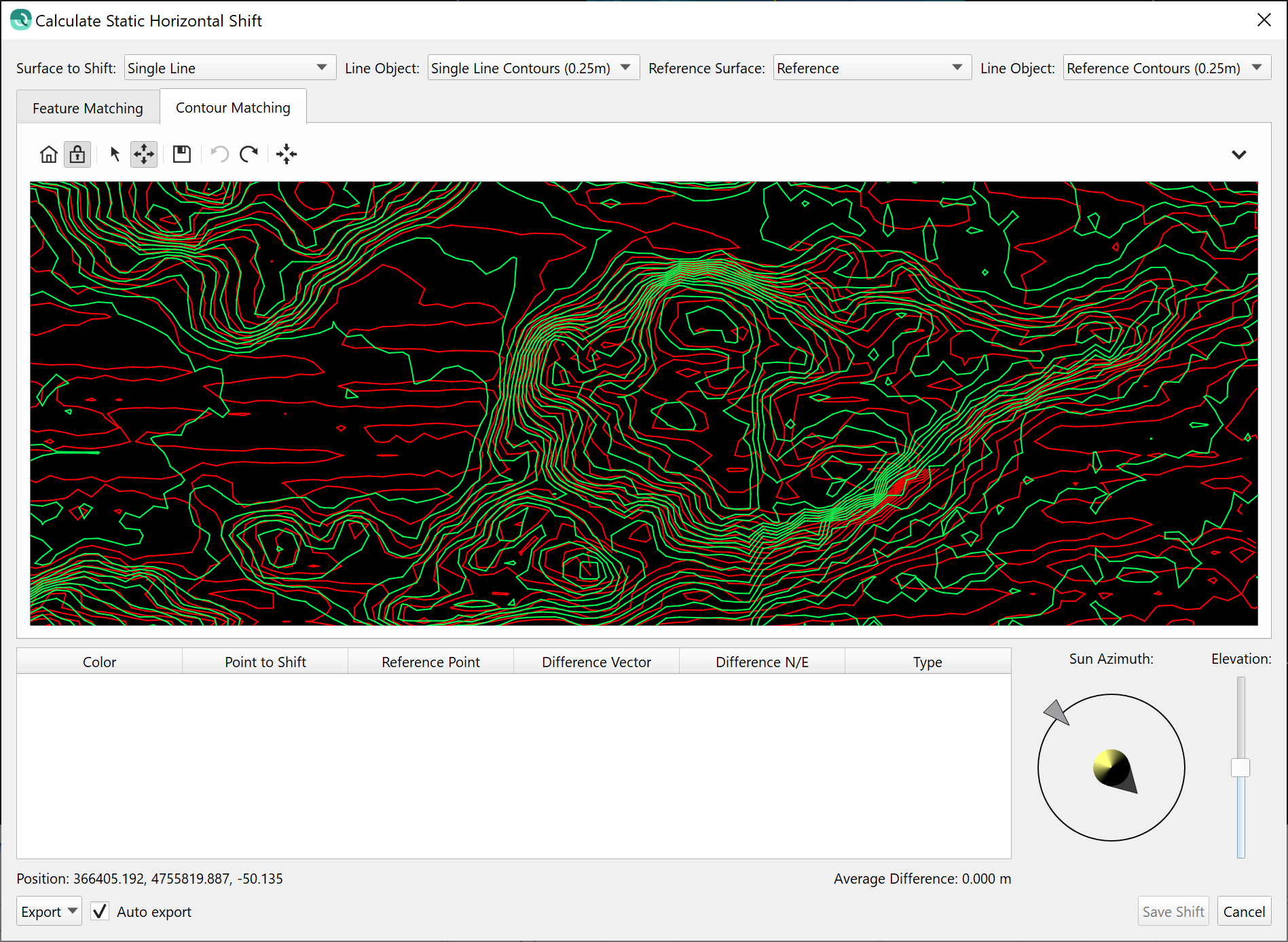
Task: Open the Export button menu
Action: (49, 911)
